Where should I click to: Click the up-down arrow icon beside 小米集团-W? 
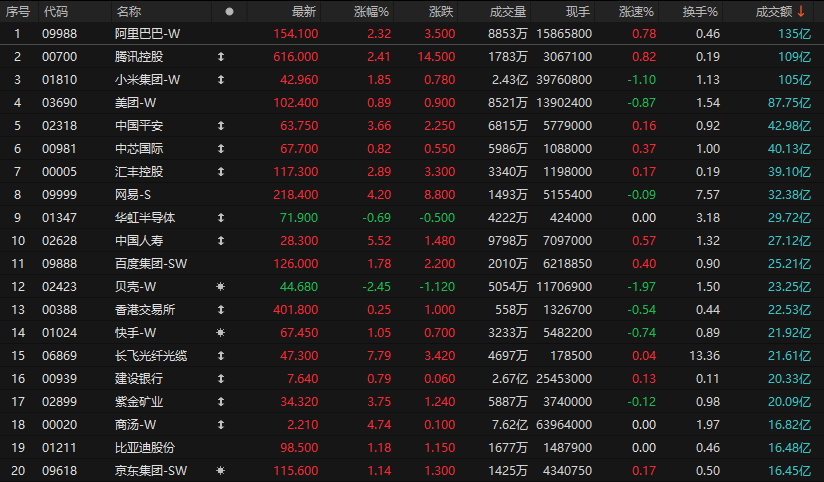(x=221, y=79)
